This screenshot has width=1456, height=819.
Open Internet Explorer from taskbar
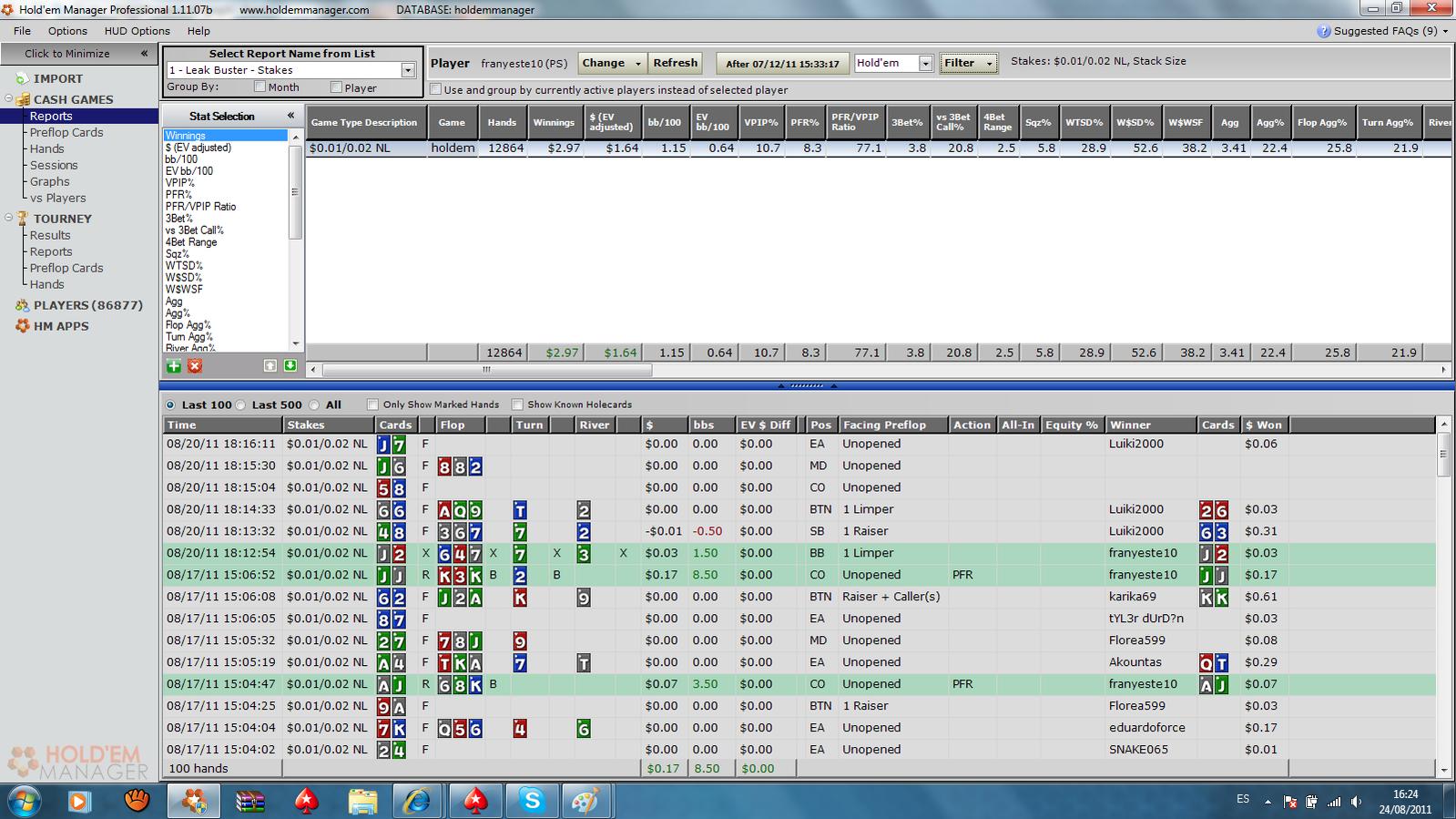(417, 801)
